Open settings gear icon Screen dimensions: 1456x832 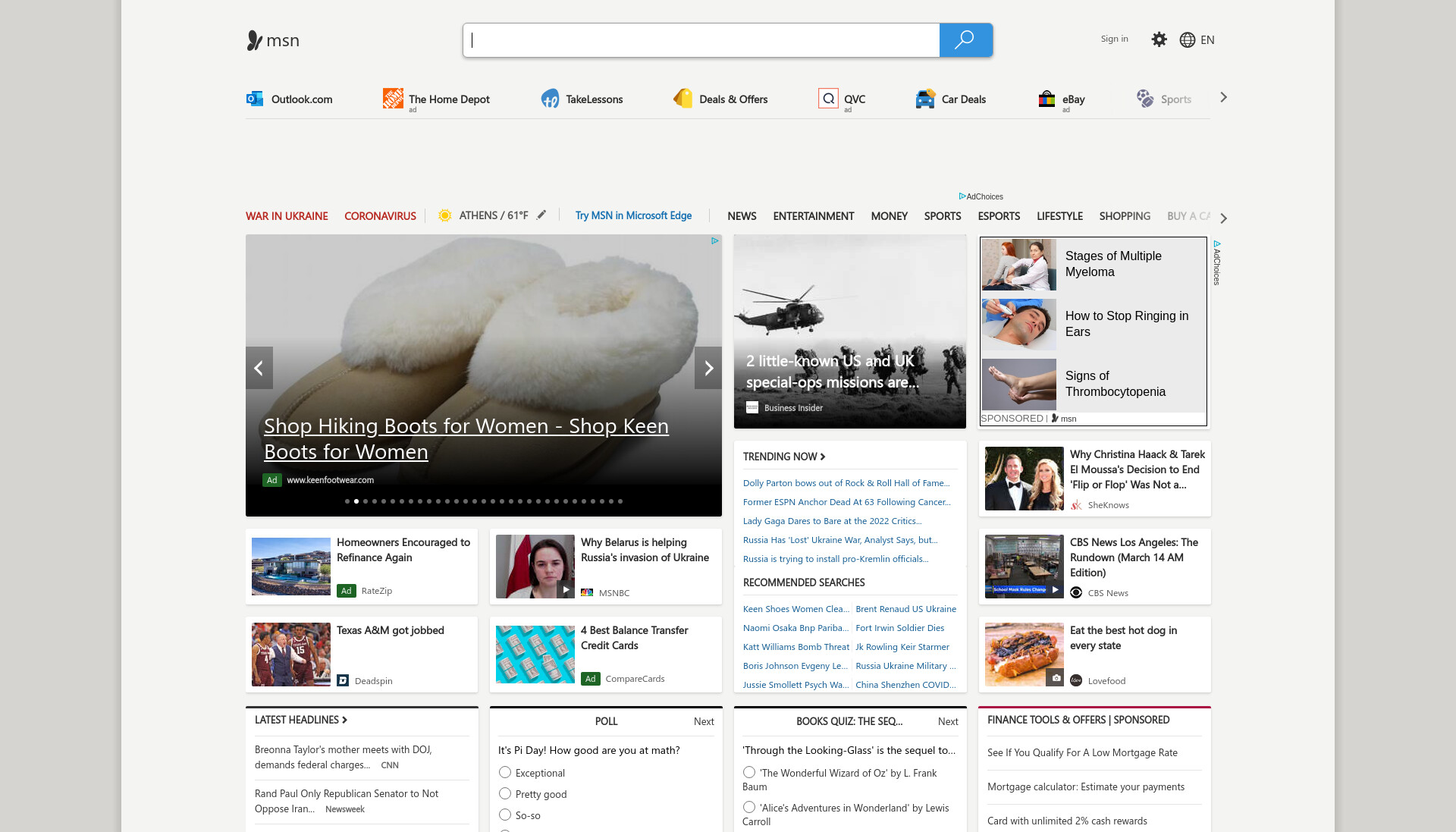1159,39
